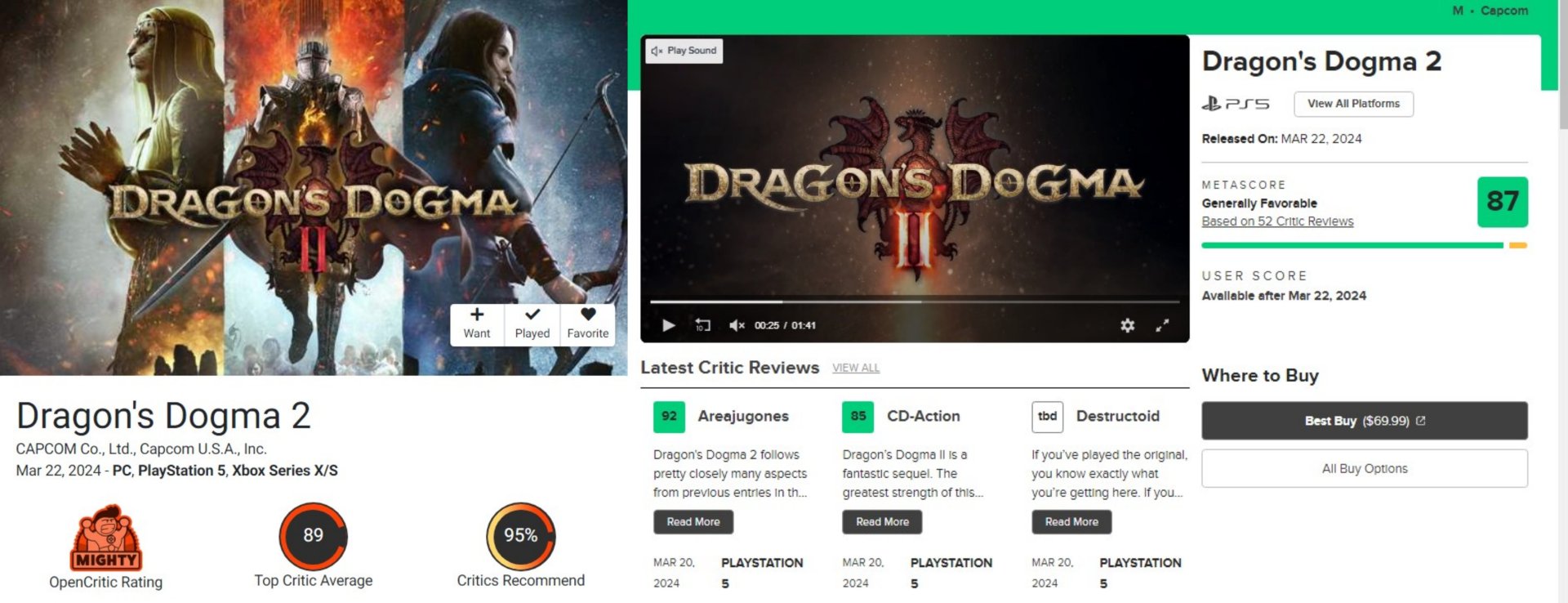Open the PlayStation 5 platform link
The image size is (1568, 603).
181,471
